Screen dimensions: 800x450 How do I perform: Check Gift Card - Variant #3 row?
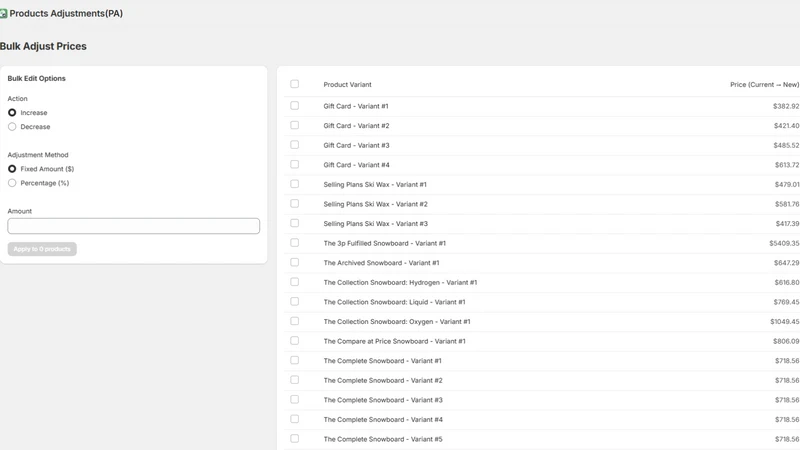coord(294,145)
